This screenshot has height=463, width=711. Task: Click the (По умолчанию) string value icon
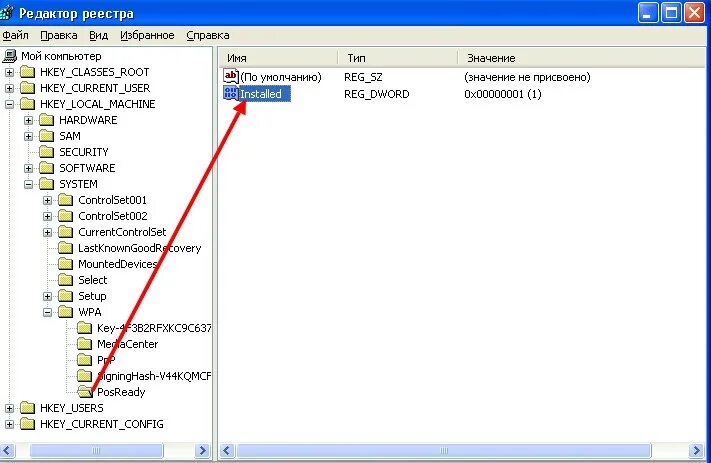tap(231, 76)
